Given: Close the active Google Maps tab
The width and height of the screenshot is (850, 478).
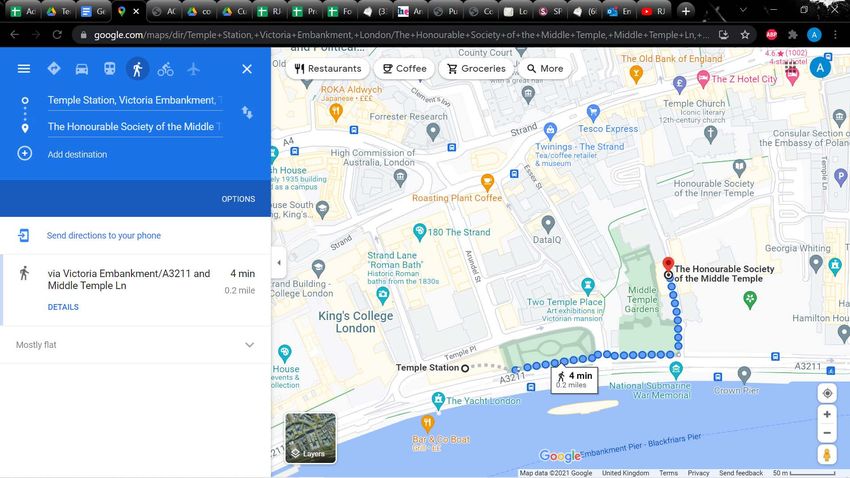Looking at the screenshot, I should coord(136,11).
